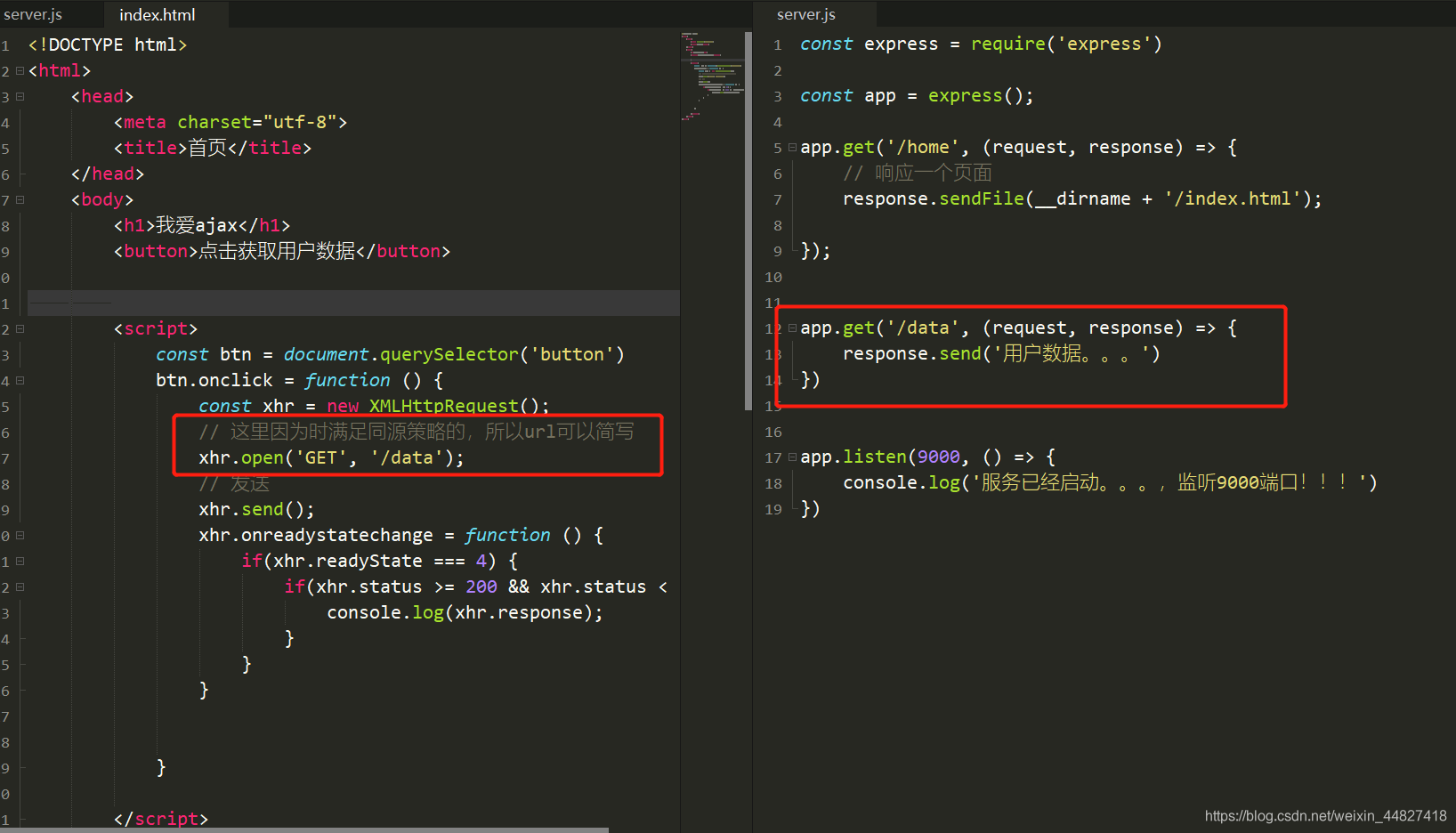Fold the if xhr.readyState block

[20, 561]
